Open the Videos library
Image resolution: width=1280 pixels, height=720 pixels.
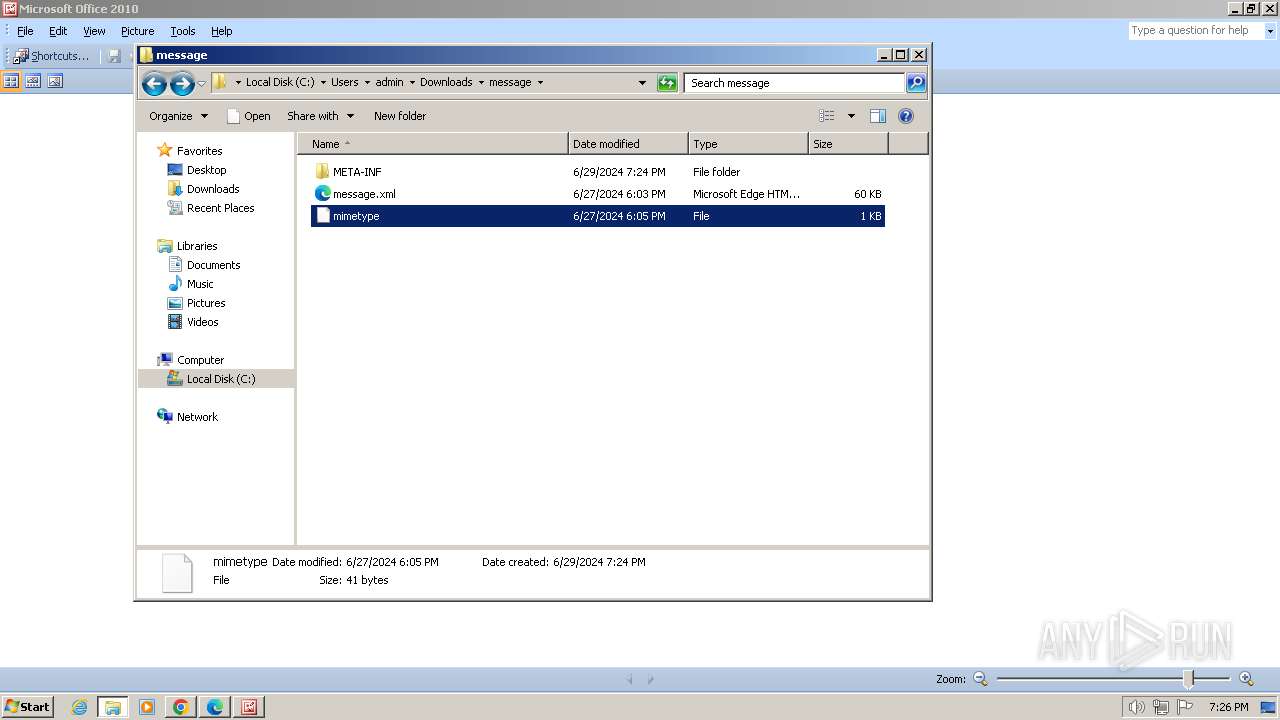(x=202, y=322)
